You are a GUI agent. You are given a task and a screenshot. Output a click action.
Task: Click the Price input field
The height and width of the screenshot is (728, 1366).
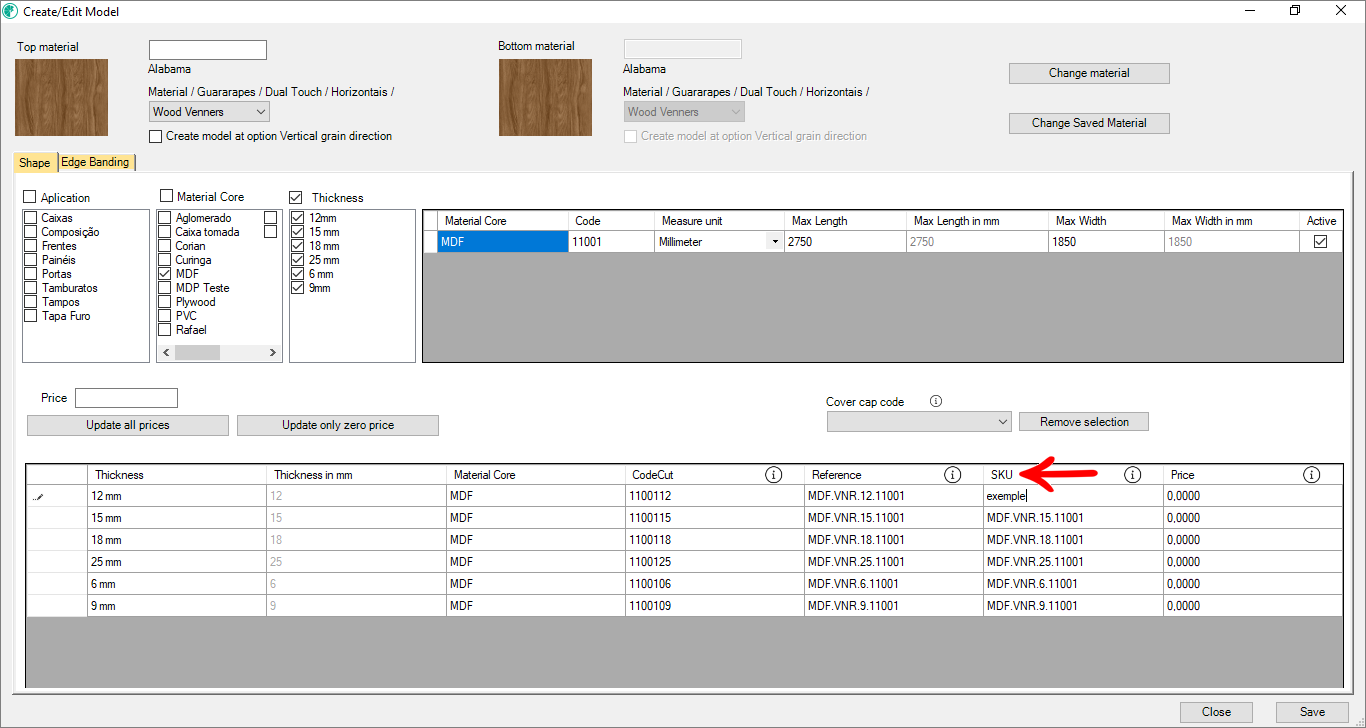(126, 398)
